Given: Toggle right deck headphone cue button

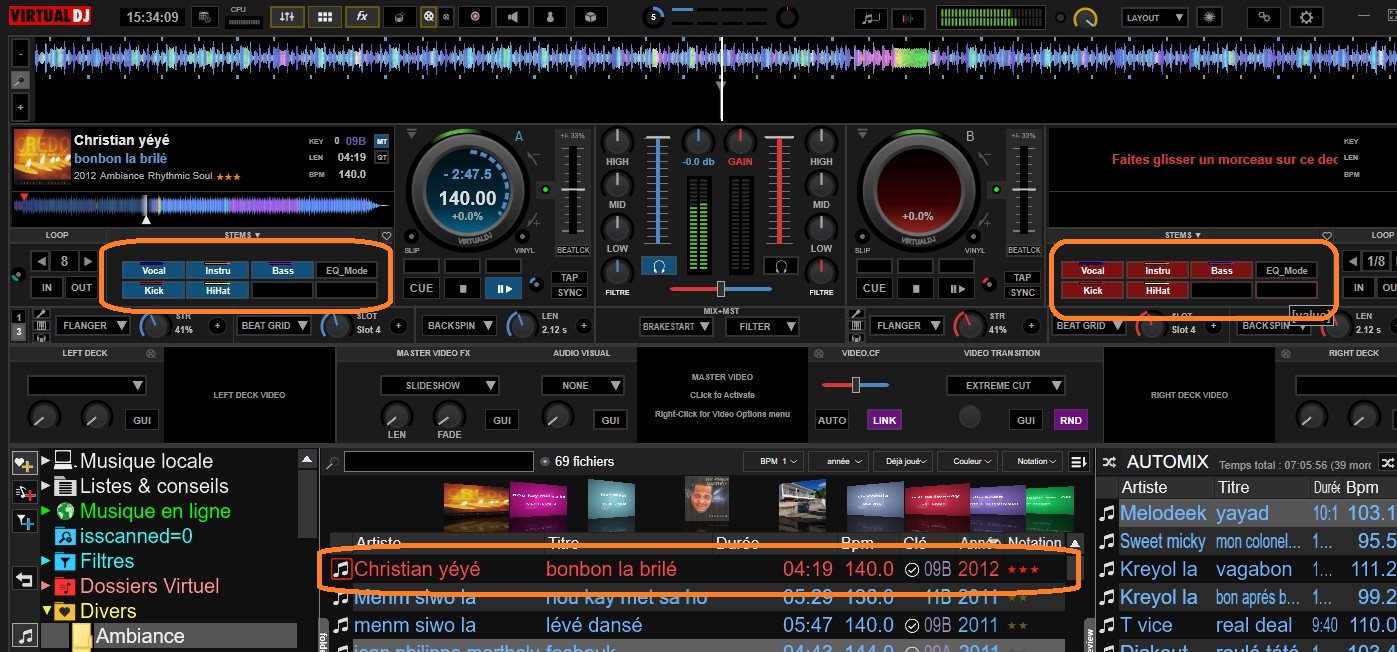Looking at the screenshot, I should point(780,266).
